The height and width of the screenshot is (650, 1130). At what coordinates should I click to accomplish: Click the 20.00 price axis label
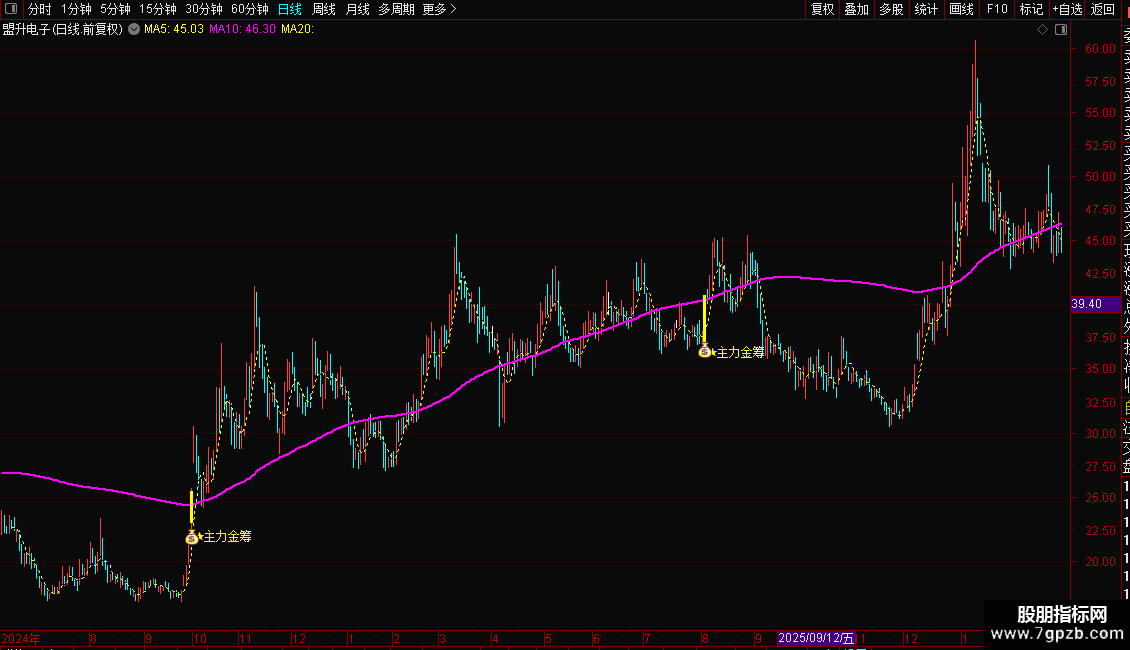pyautogui.click(x=1100, y=561)
